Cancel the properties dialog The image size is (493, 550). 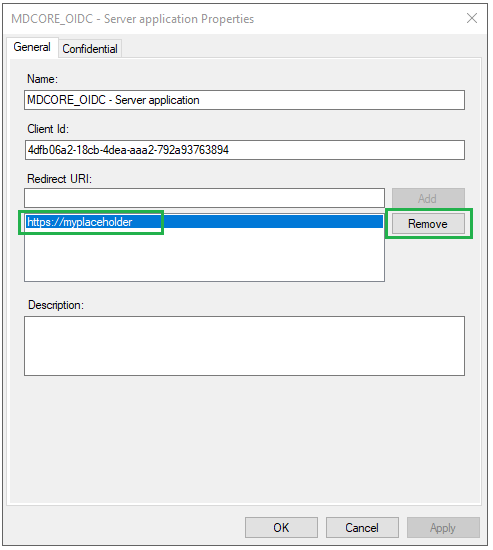(x=362, y=528)
